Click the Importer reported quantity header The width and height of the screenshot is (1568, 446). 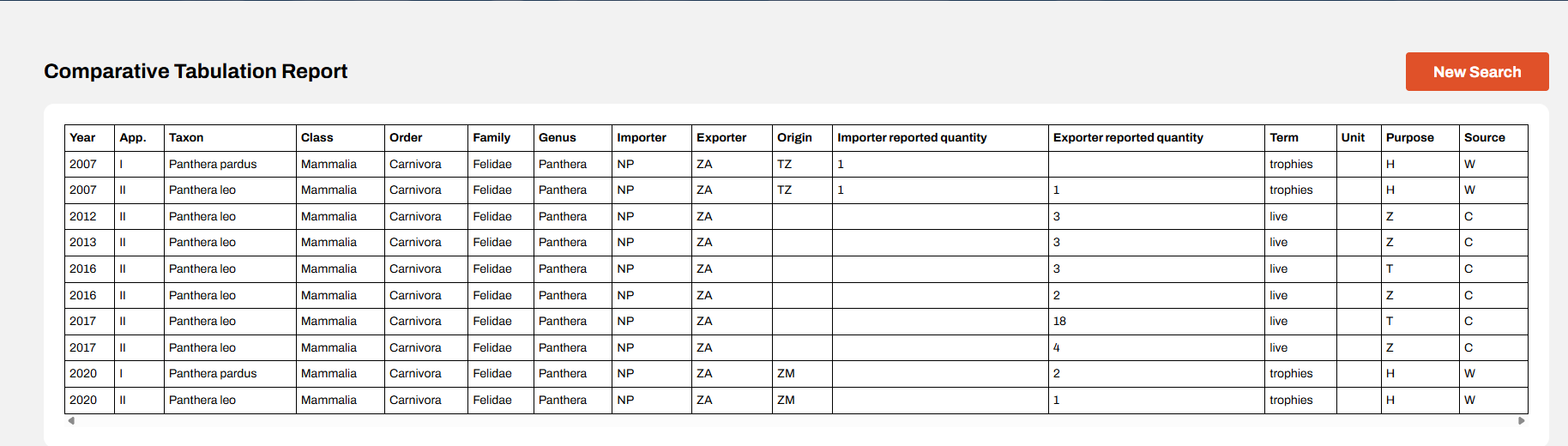tap(940, 137)
